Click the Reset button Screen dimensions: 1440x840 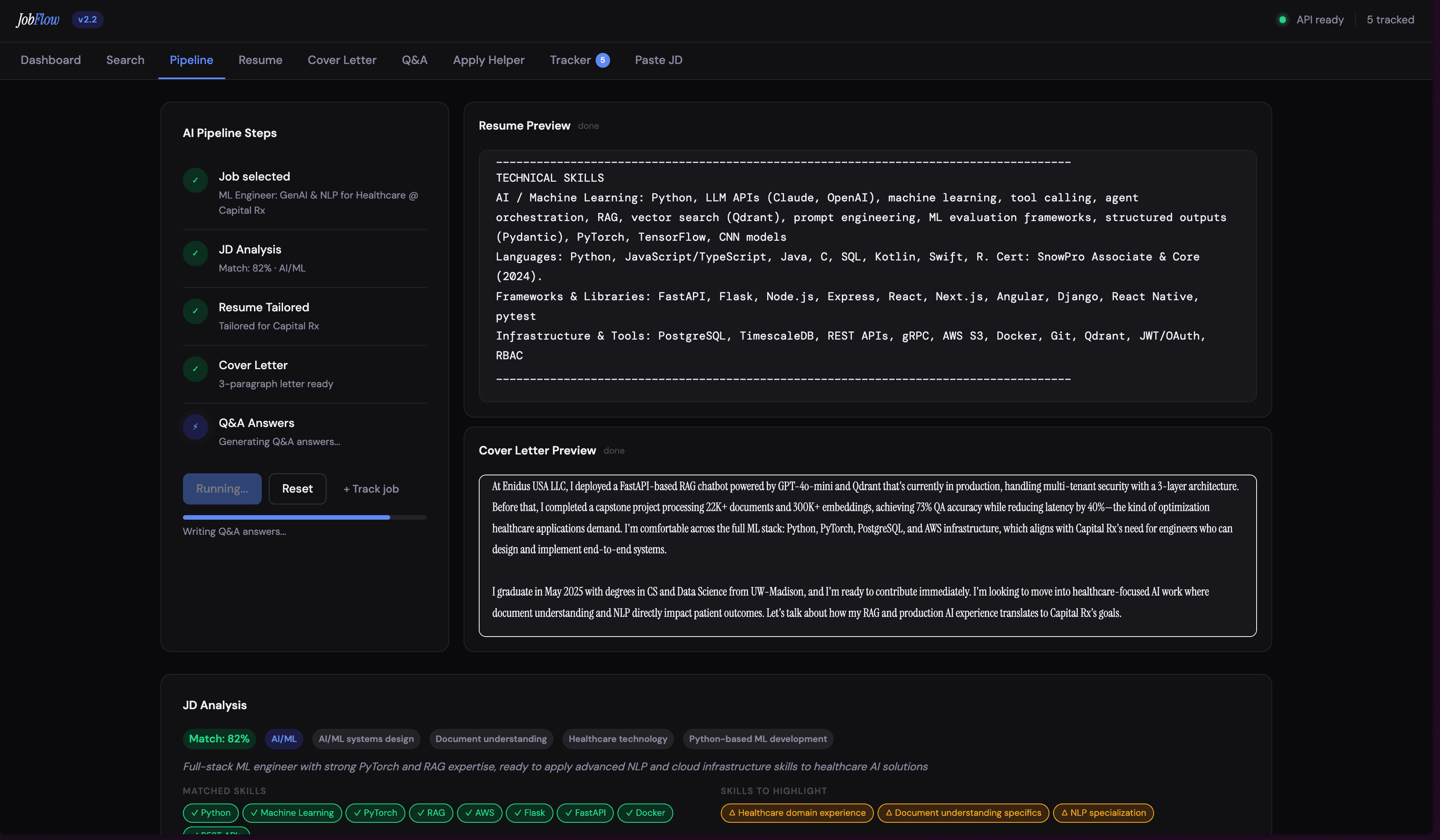pos(297,488)
